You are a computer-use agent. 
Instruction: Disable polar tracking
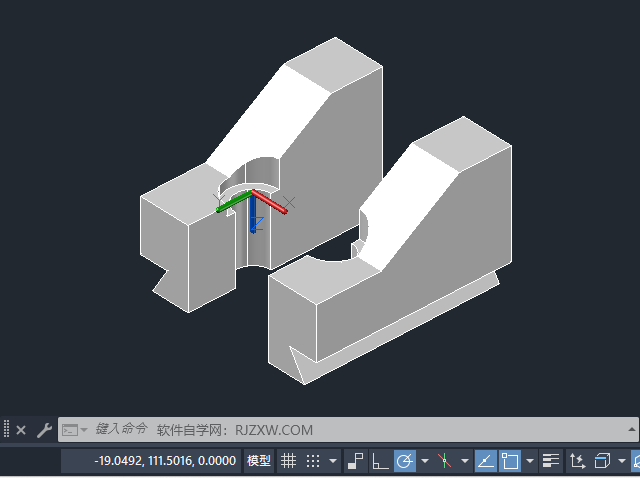pyautogui.click(x=404, y=461)
